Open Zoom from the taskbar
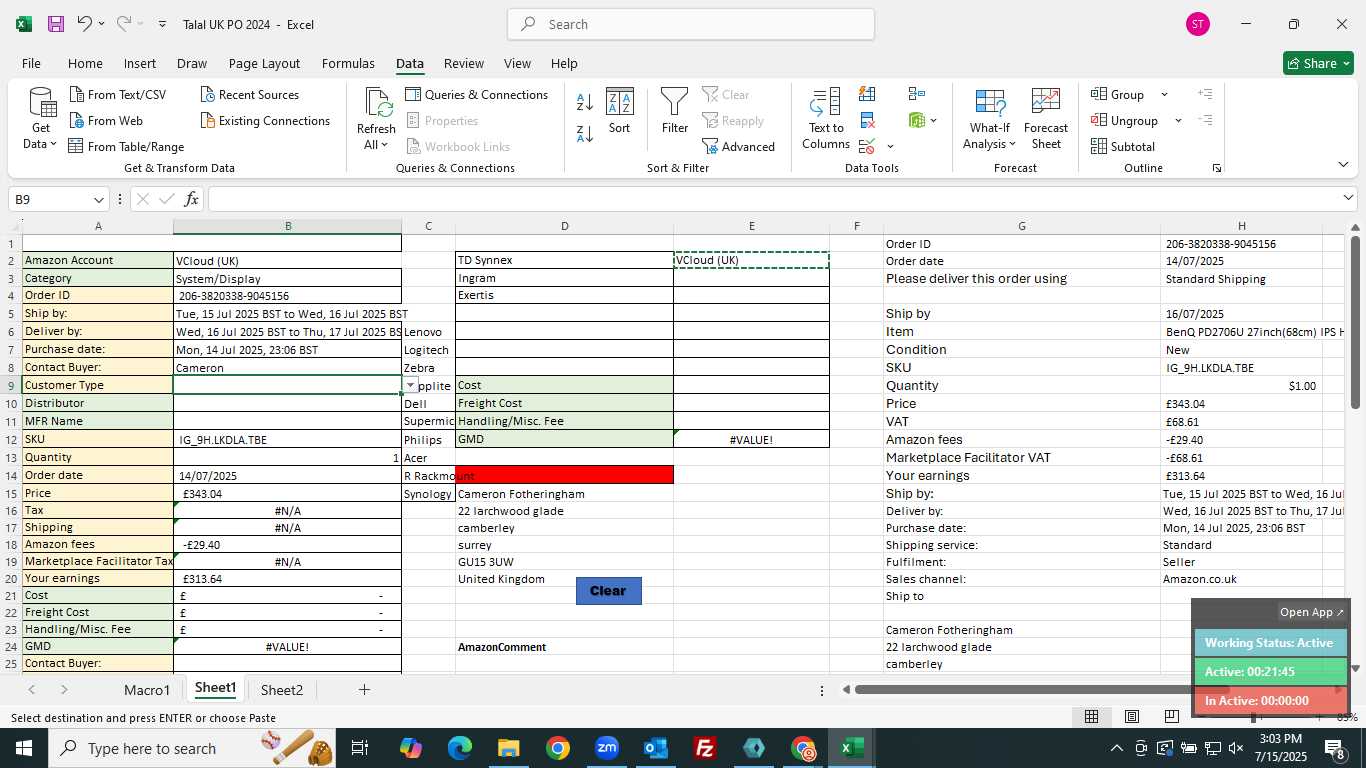The height and width of the screenshot is (768, 1366). click(607, 748)
